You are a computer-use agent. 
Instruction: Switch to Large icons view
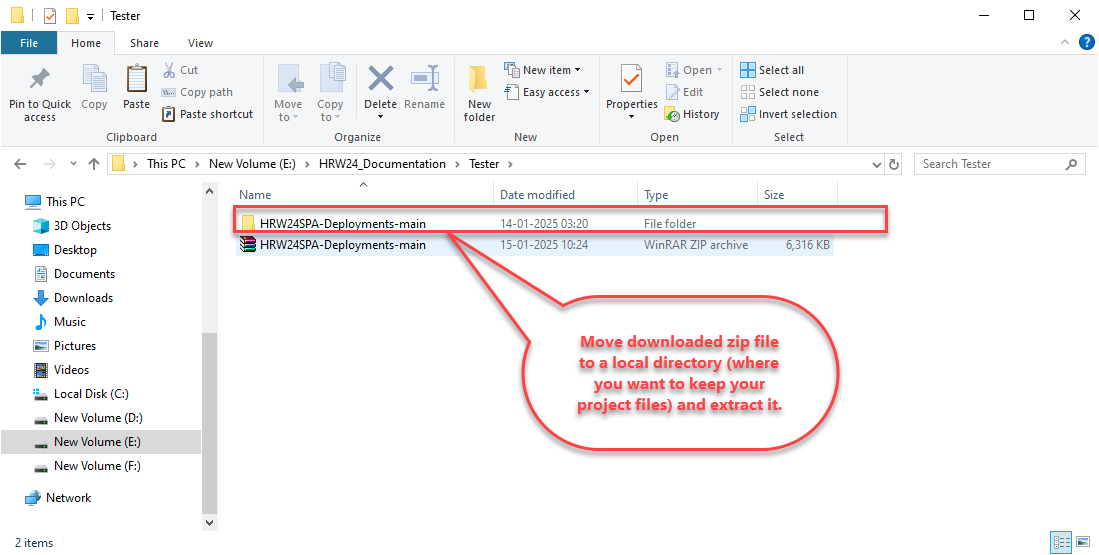tap(1083, 542)
